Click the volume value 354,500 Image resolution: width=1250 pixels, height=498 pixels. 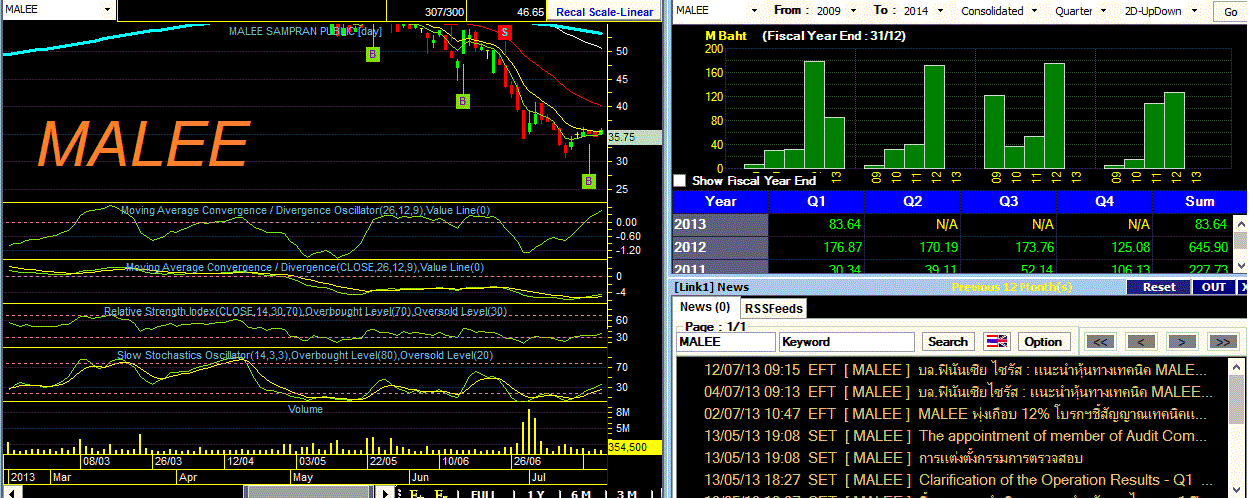pos(633,447)
